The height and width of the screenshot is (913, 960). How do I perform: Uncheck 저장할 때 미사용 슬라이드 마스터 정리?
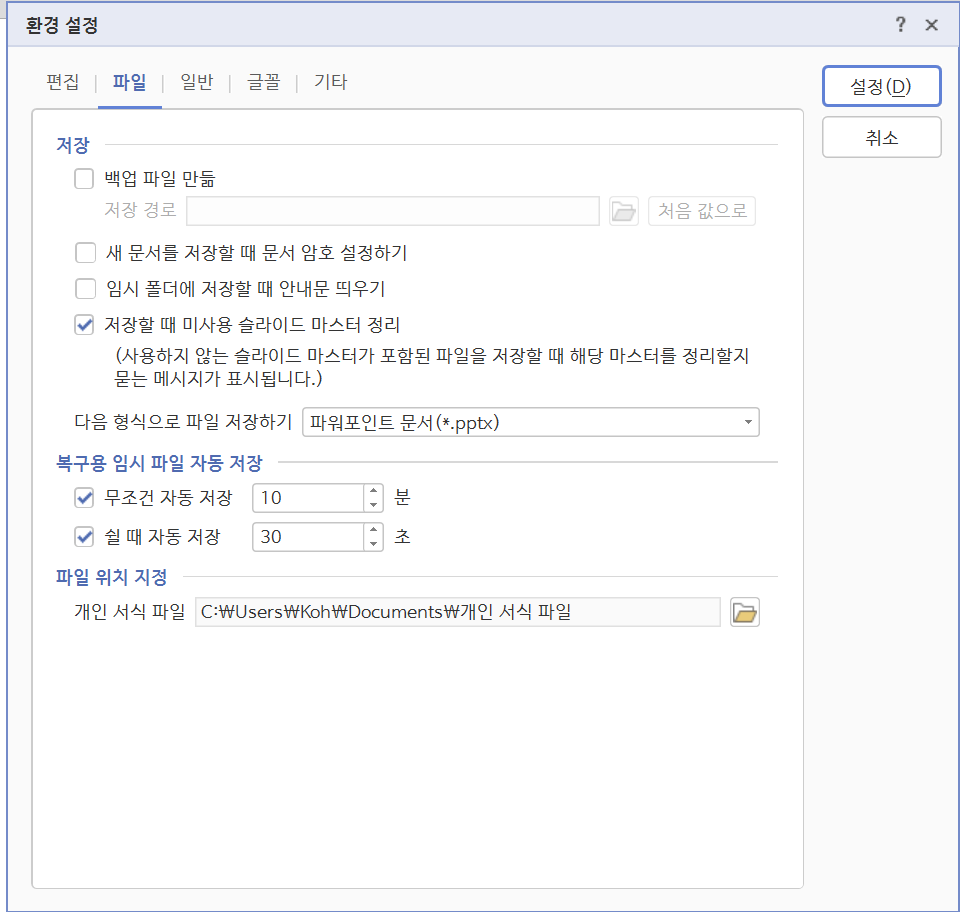[x=84, y=325]
